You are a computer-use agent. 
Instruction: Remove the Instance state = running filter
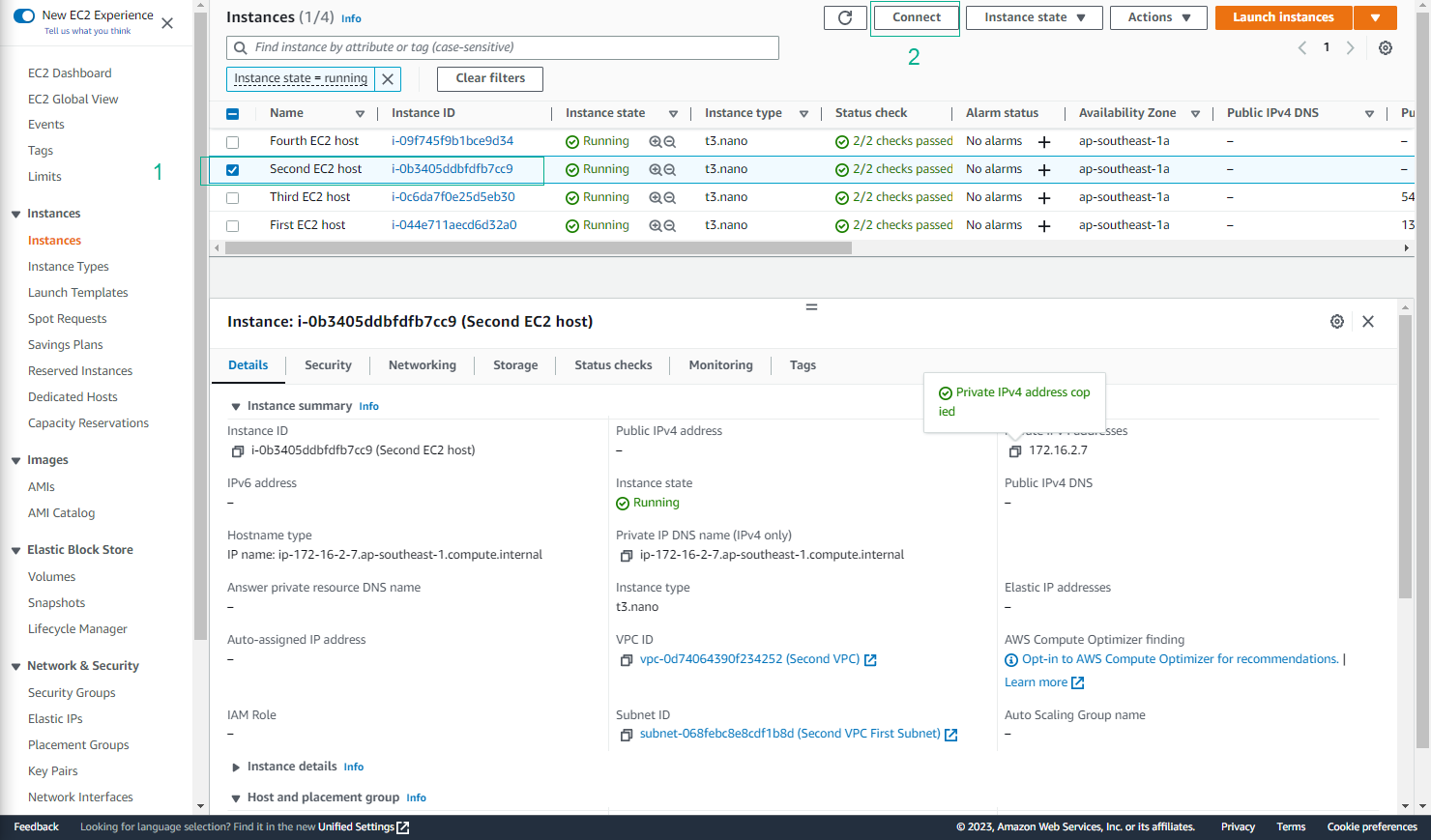click(x=388, y=78)
